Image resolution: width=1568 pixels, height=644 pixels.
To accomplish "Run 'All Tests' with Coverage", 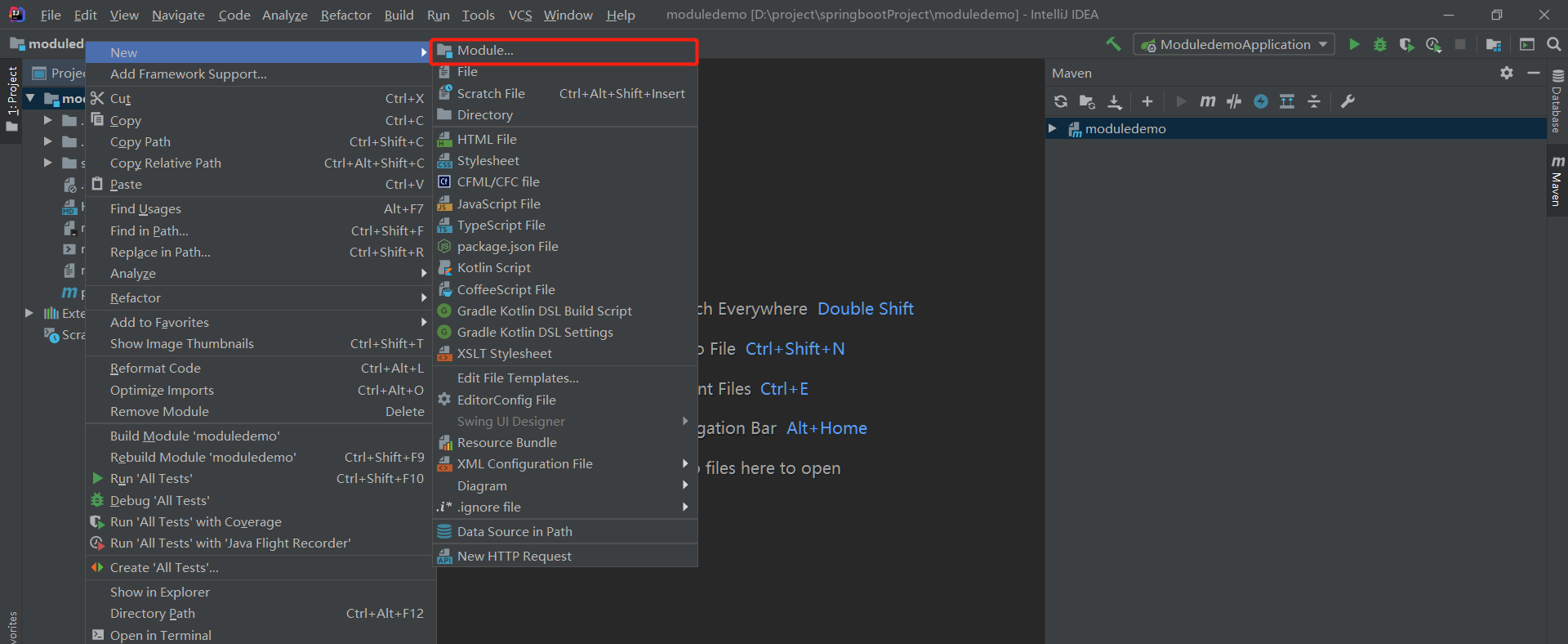I will tap(261, 521).
